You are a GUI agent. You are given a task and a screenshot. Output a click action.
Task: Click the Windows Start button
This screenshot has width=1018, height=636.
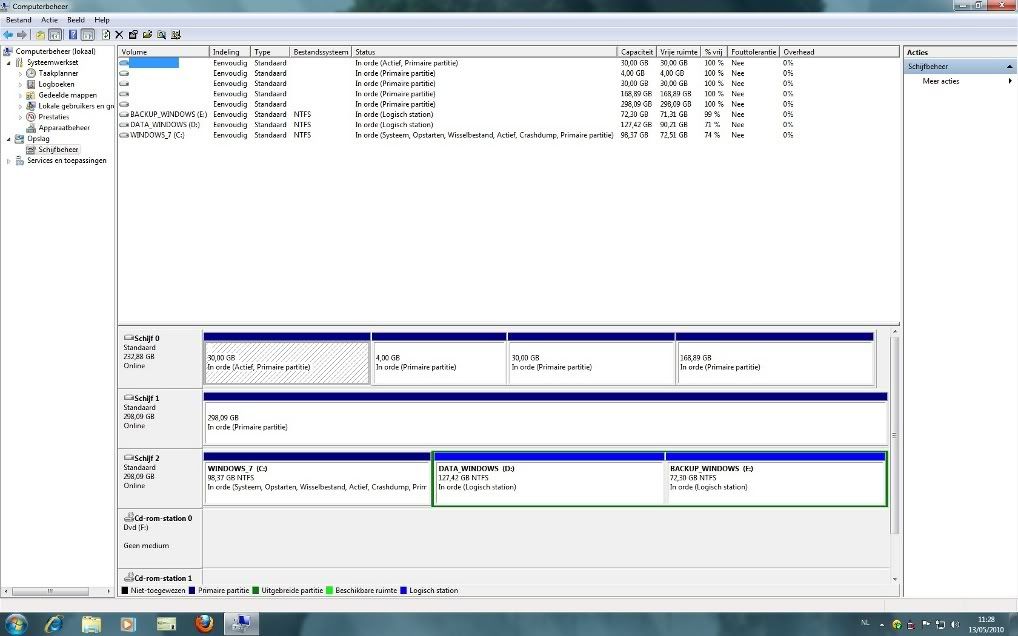[17, 623]
